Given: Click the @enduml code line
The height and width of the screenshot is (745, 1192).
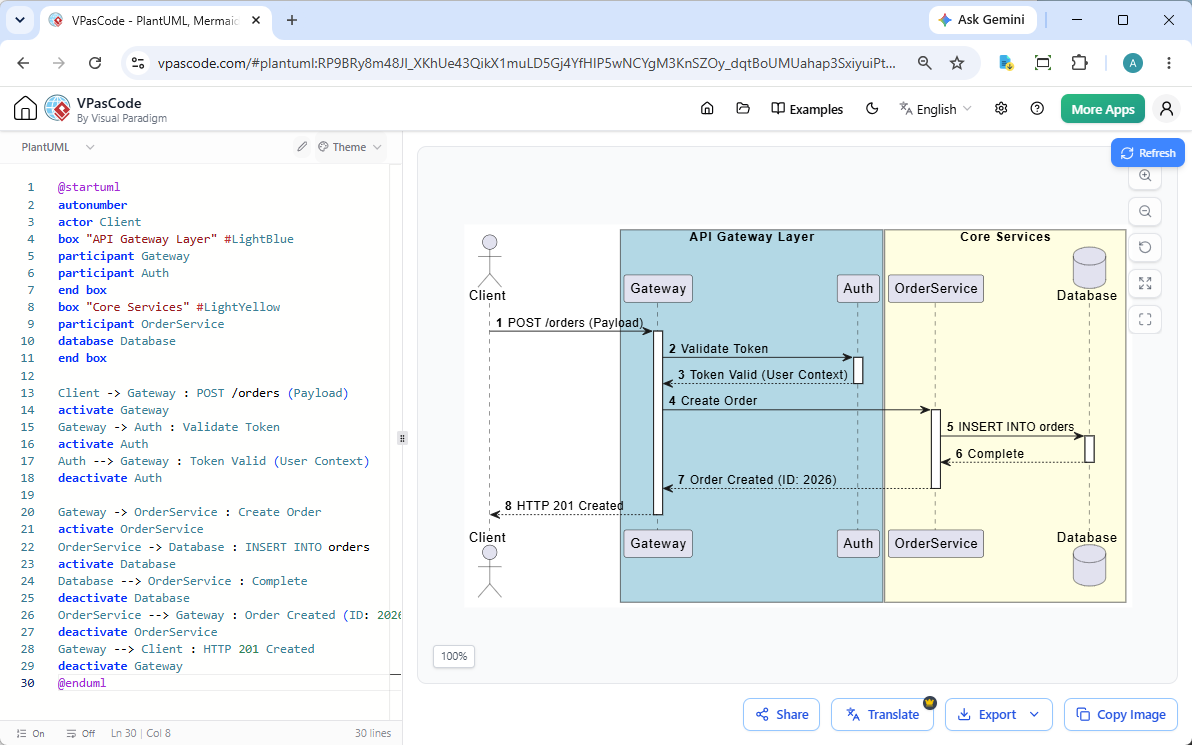Looking at the screenshot, I should 82,683.
